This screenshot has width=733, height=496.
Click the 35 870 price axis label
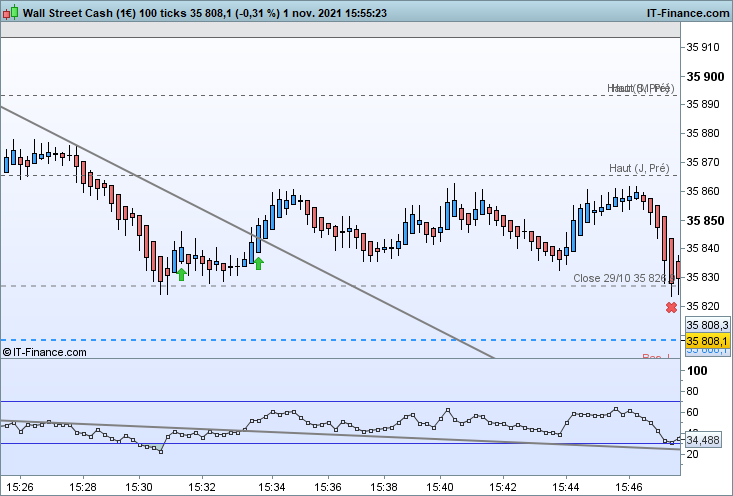click(702, 162)
